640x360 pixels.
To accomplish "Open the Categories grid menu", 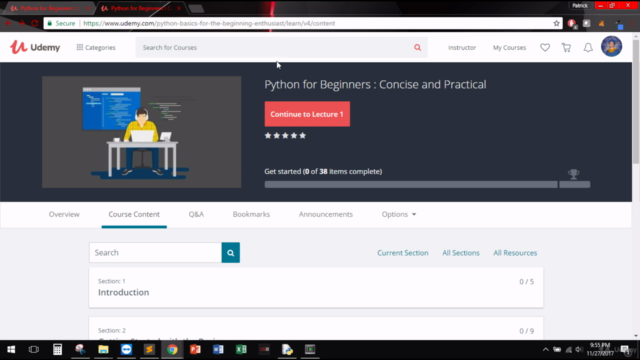I will coord(96,47).
